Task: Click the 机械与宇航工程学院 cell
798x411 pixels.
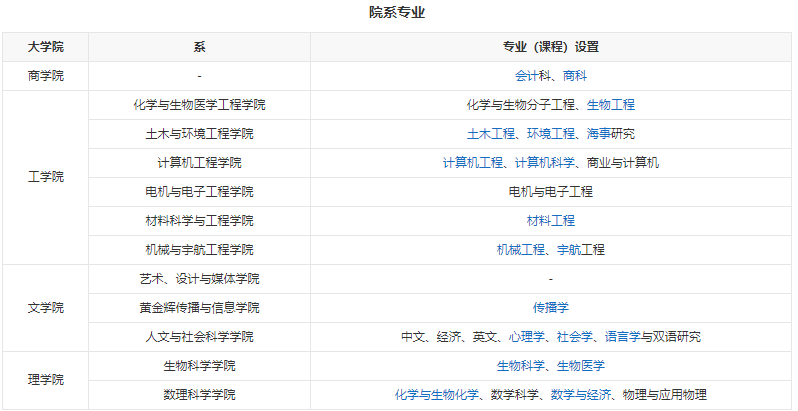Action: 200,250
